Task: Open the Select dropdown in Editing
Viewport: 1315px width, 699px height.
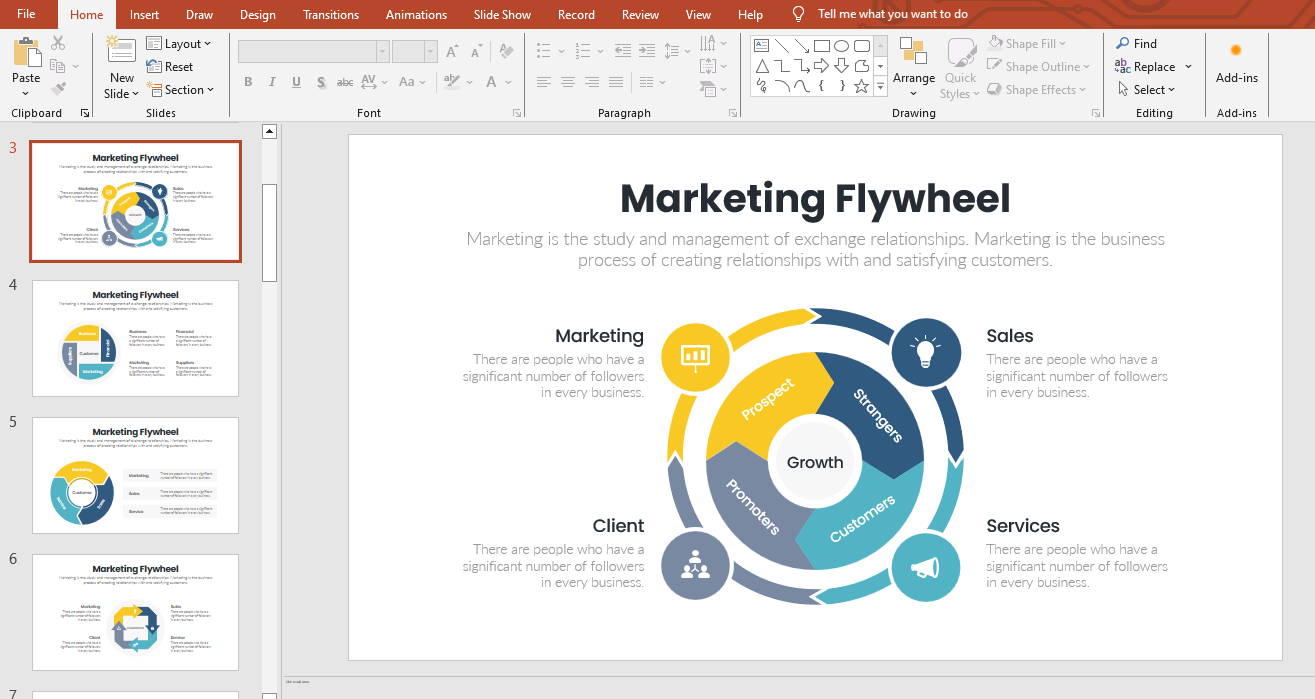Action: 1145,90
